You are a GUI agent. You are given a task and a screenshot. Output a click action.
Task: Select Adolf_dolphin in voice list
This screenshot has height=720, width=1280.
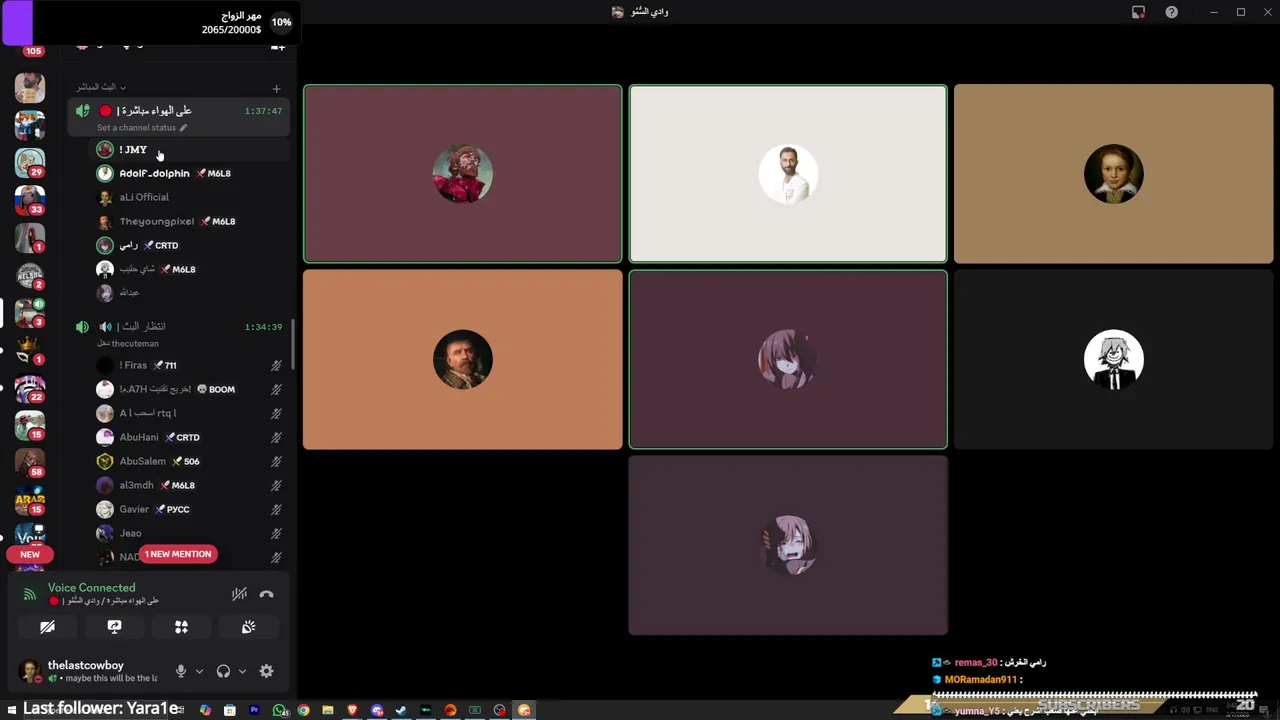point(190,173)
